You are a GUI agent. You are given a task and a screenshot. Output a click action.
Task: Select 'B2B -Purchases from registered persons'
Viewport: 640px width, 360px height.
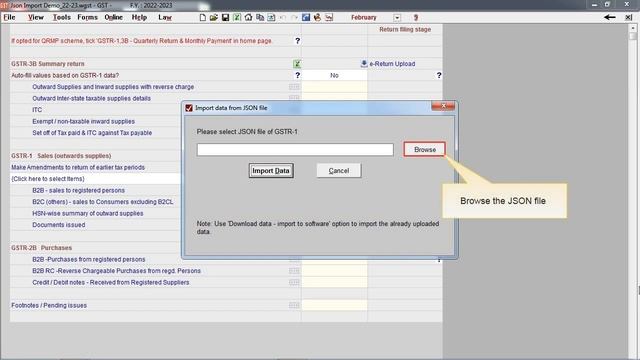[89, 259]
